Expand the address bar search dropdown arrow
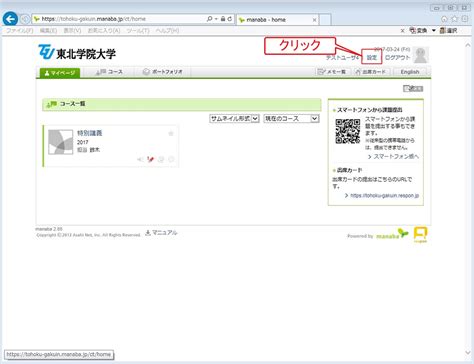 point(216,19)
